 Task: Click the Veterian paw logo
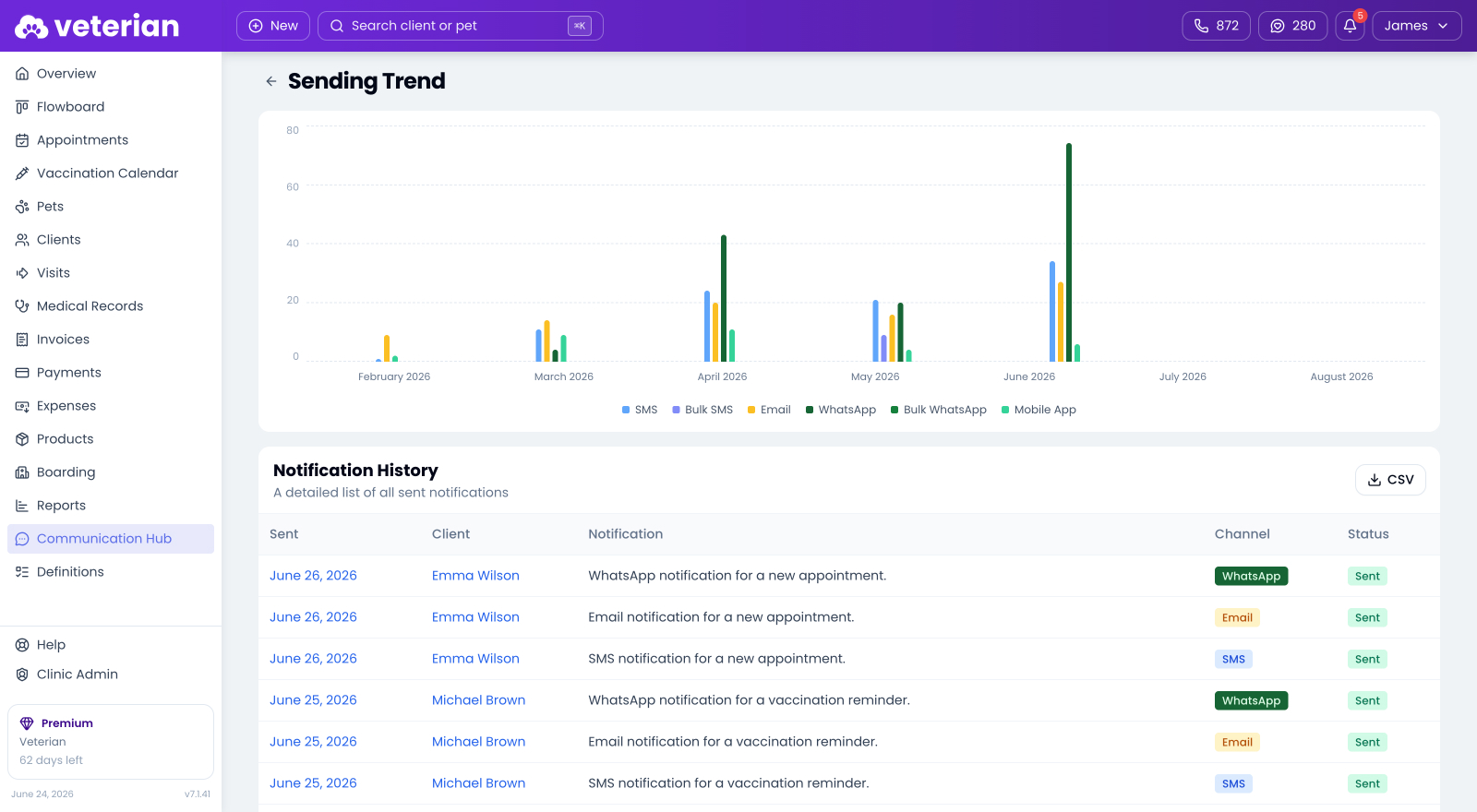[x=31, y=27]
